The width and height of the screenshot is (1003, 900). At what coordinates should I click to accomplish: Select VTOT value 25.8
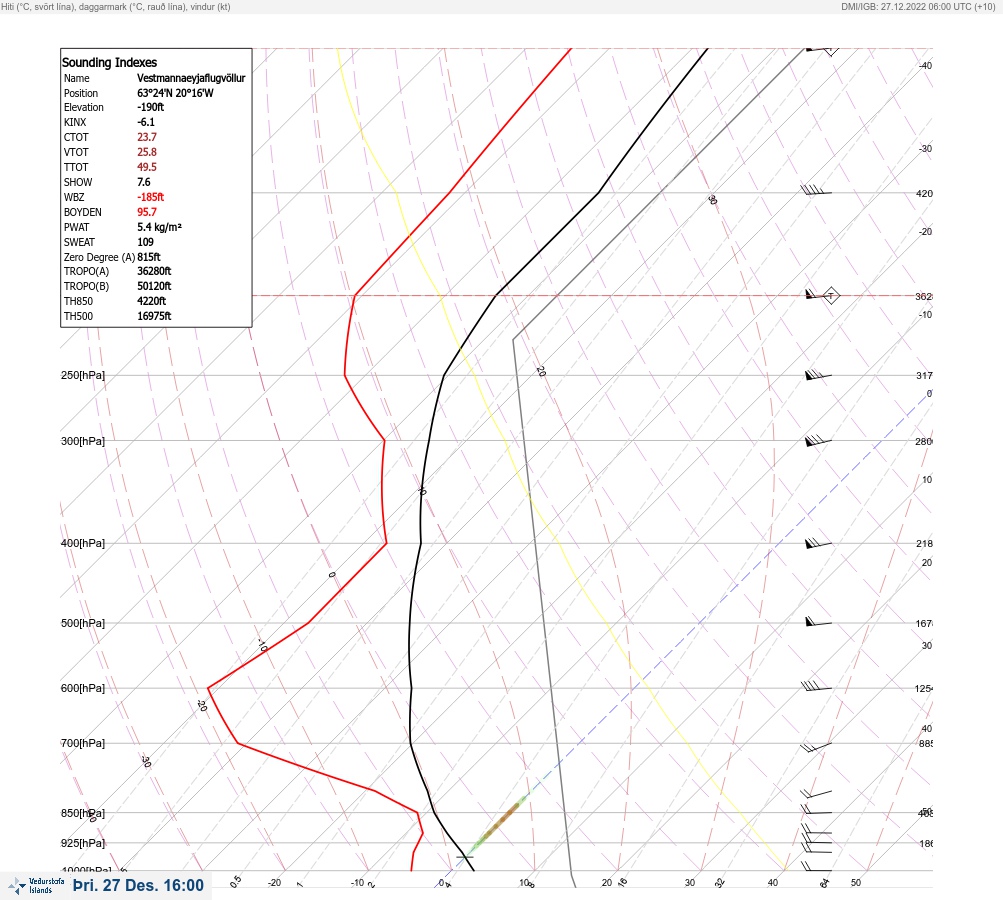click(x=147, y=152)
